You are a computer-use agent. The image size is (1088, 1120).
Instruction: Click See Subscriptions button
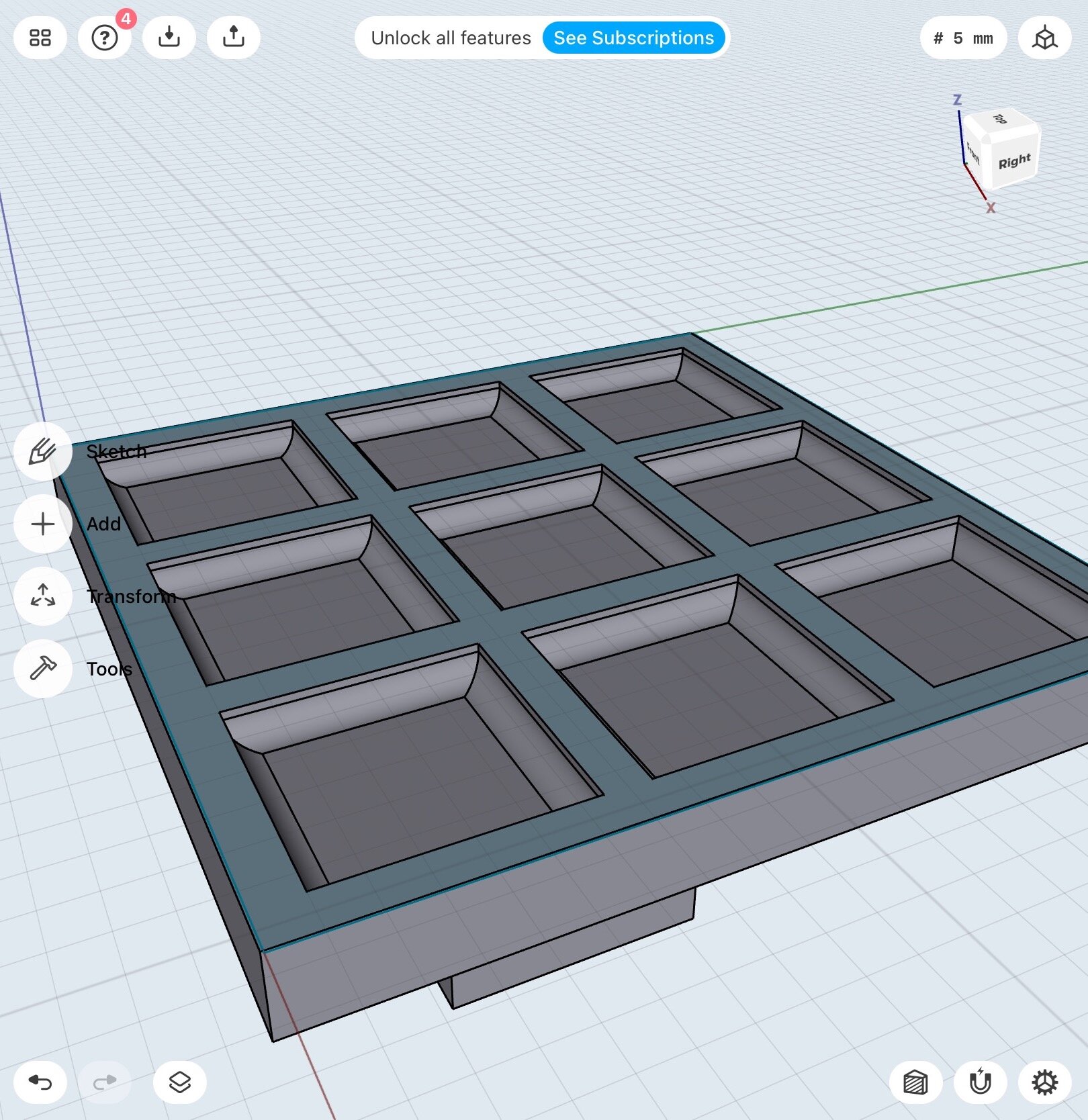(633, 38)
